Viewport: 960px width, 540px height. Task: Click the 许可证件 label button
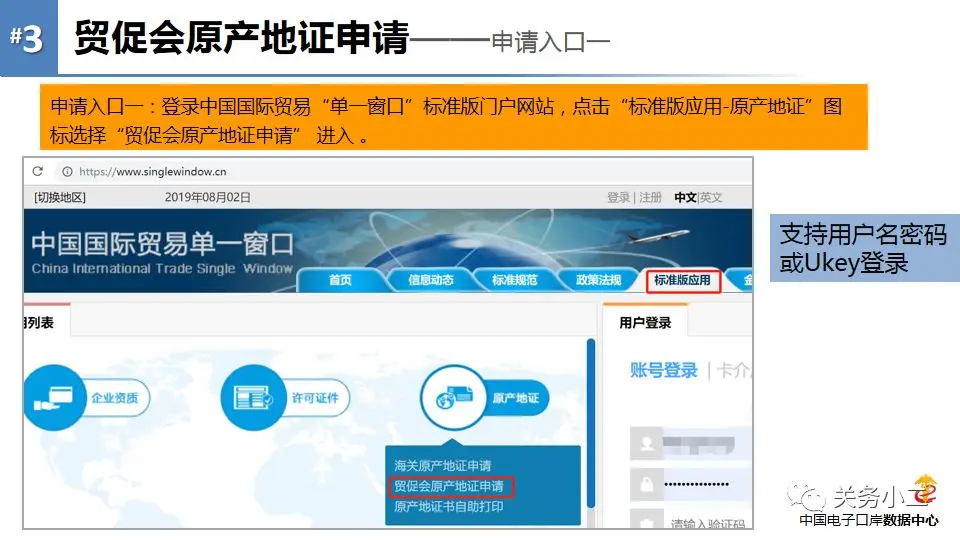coord(316,398)
